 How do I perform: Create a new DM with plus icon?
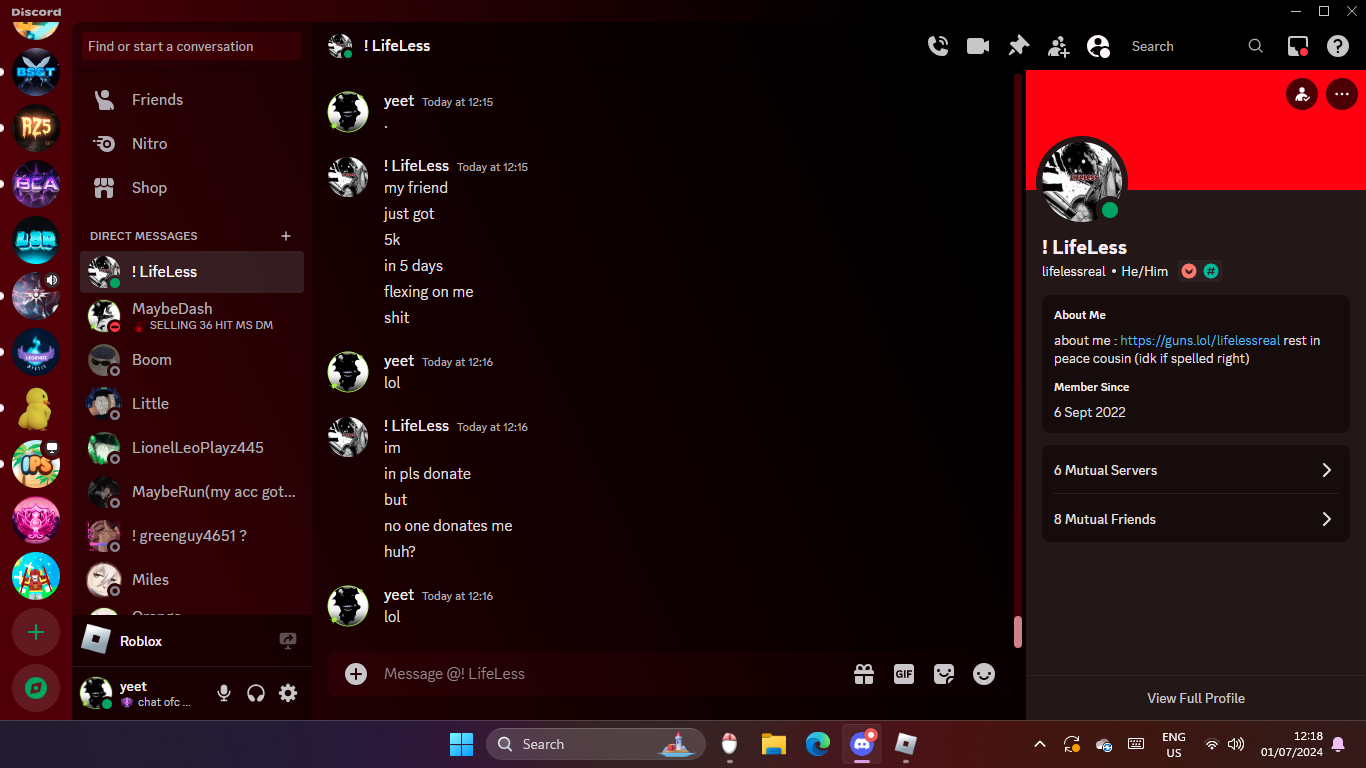tap(286, 236)
